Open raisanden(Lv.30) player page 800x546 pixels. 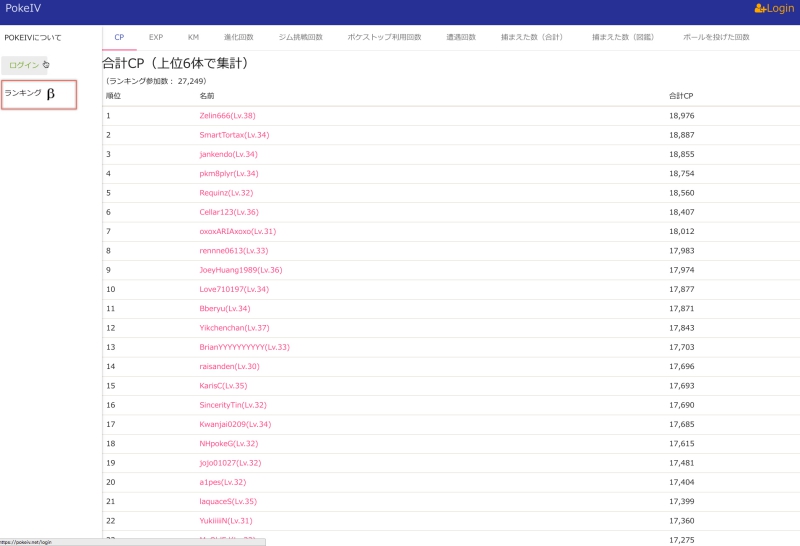[x=230, y=367]
